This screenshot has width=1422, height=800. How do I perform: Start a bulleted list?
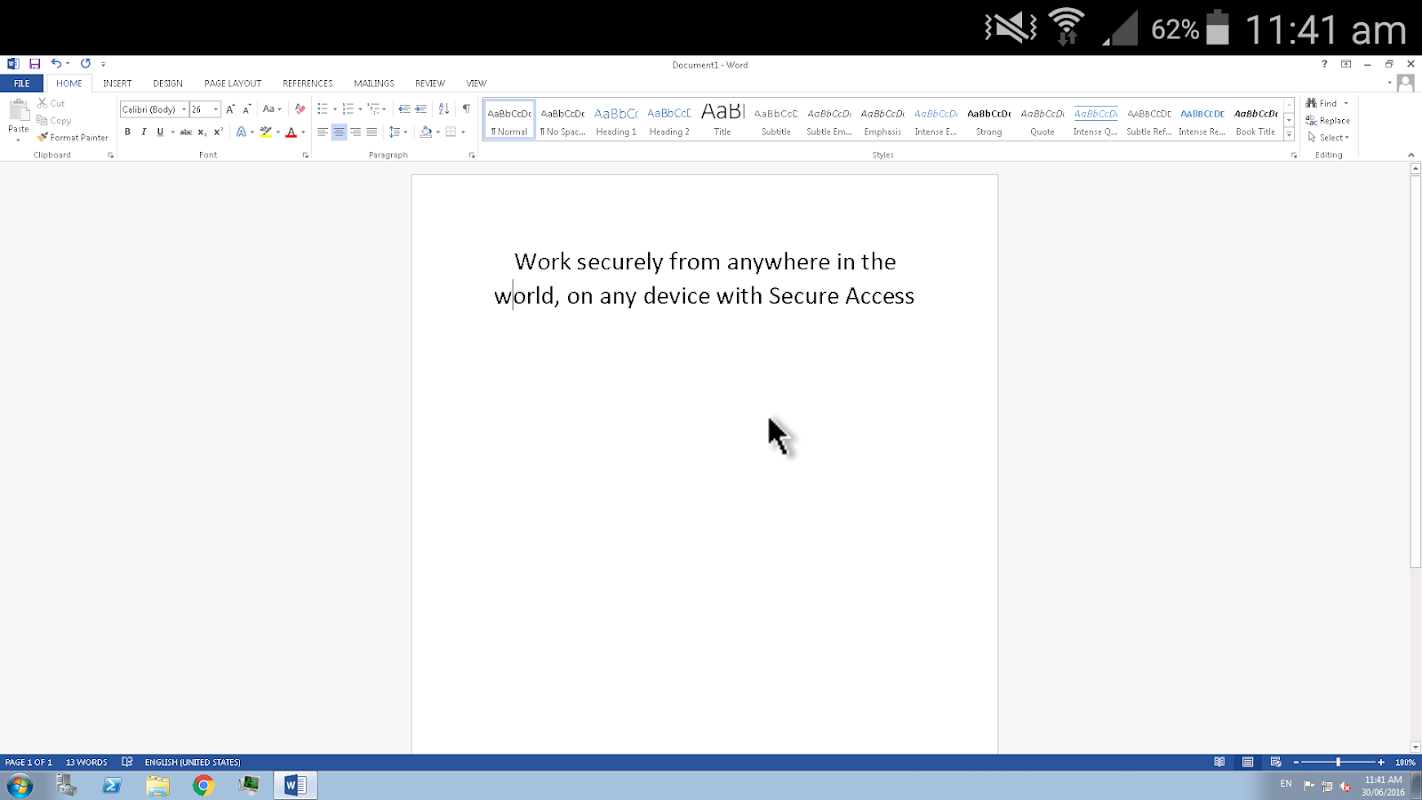(x=322, y=109)
